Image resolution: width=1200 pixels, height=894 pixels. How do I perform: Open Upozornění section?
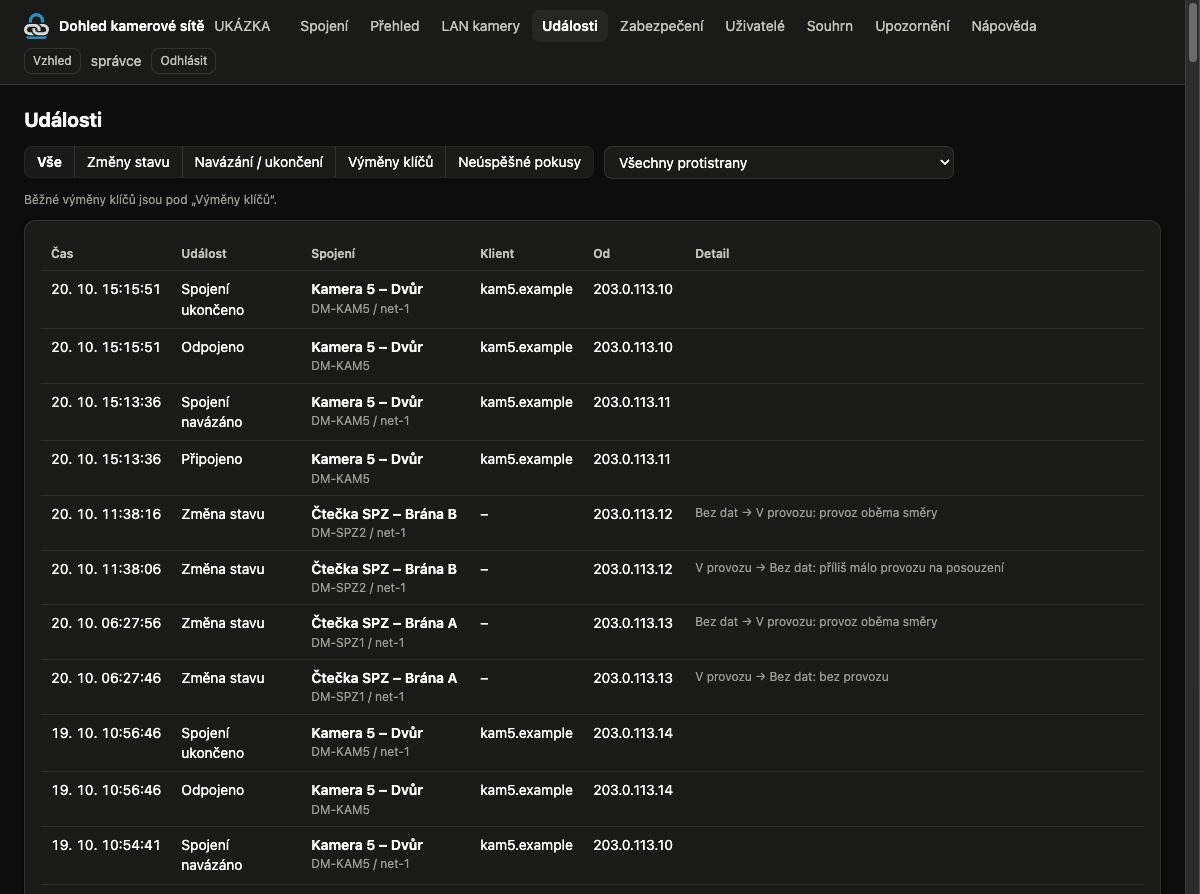point(912,26)
